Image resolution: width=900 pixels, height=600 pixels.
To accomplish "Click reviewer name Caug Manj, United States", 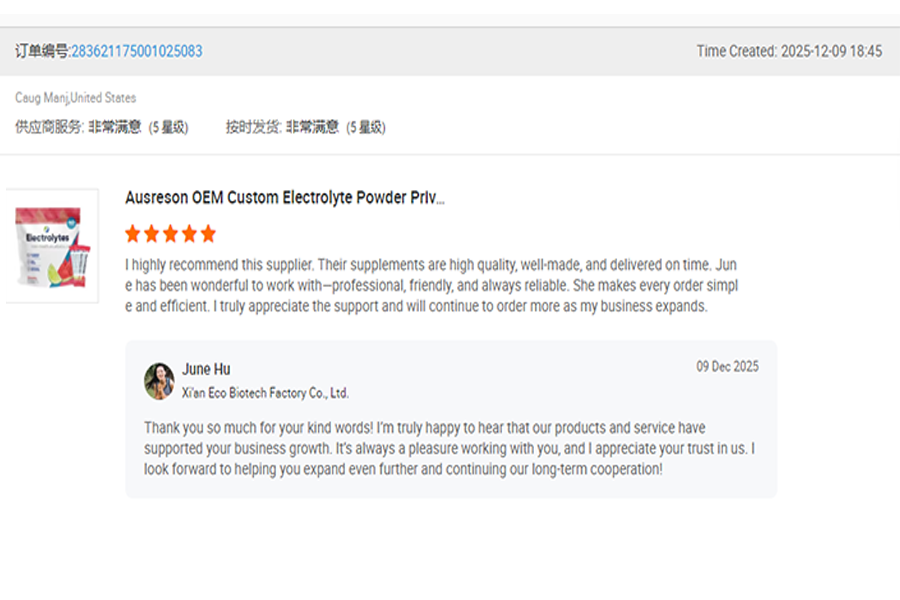I will coord(75,98).
